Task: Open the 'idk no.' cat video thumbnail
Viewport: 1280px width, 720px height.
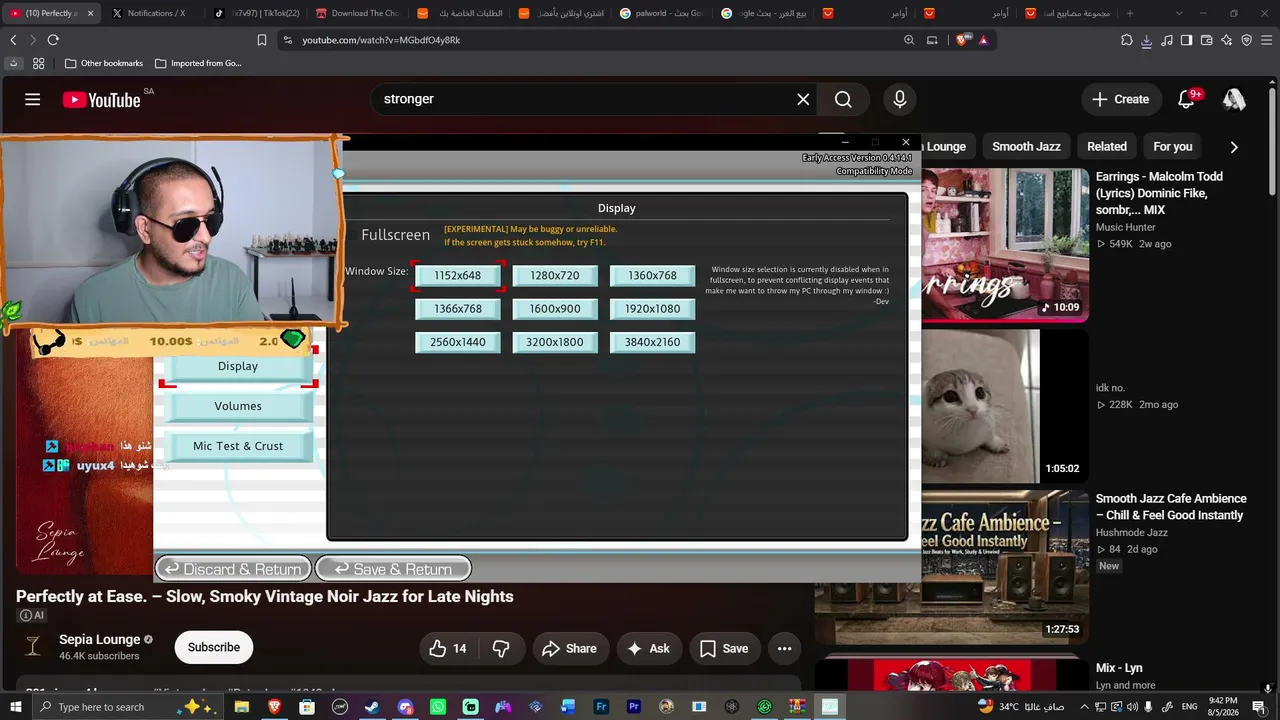Action: 1005,407
